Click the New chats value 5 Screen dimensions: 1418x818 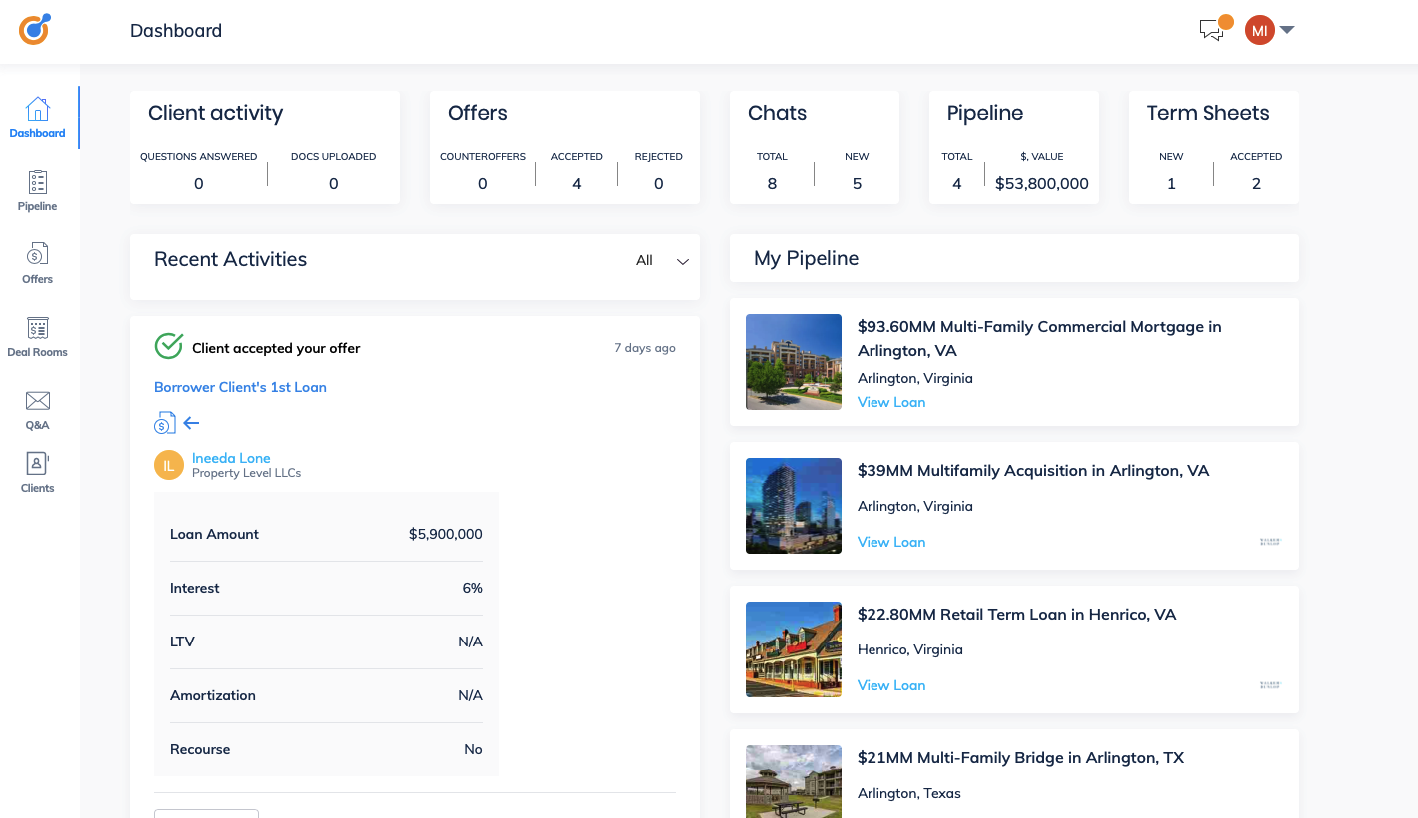(857, 184)
